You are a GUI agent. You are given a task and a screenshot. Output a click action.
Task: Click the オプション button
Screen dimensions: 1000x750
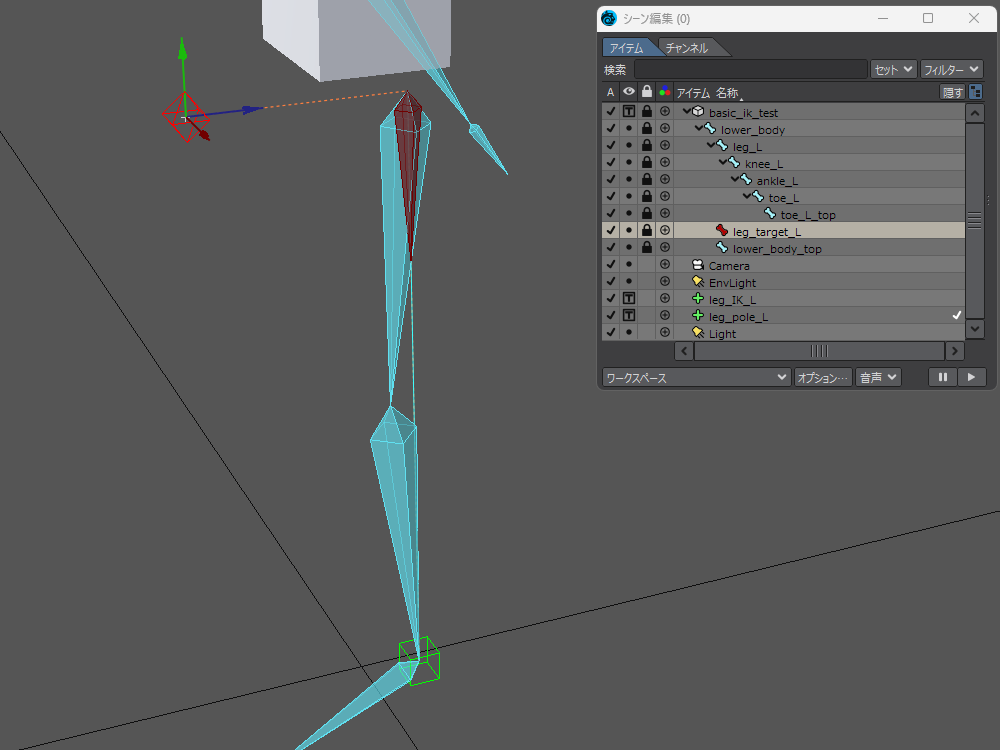coord(823,377)
